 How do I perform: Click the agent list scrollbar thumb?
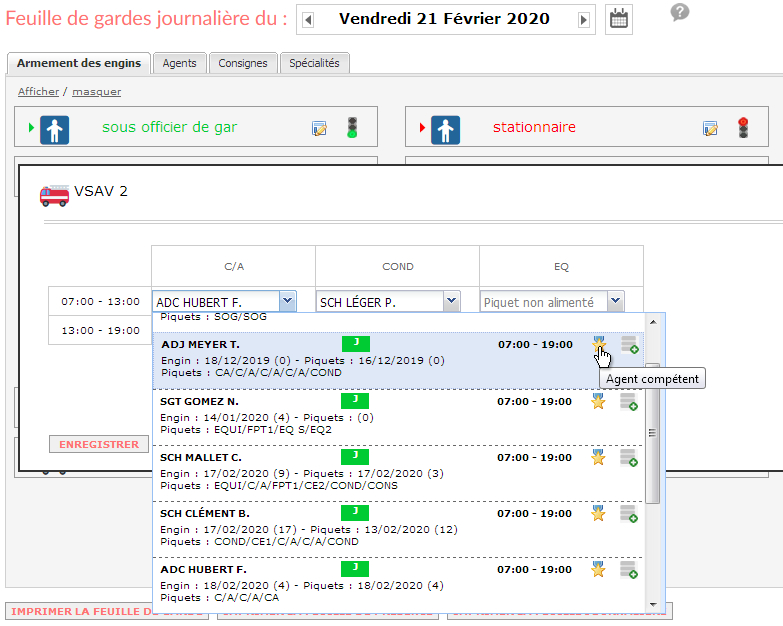tap(652, 433)
